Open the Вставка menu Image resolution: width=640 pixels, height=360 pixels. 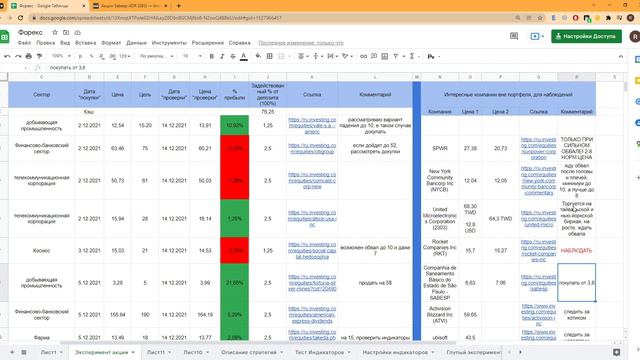tap(86, 43)
